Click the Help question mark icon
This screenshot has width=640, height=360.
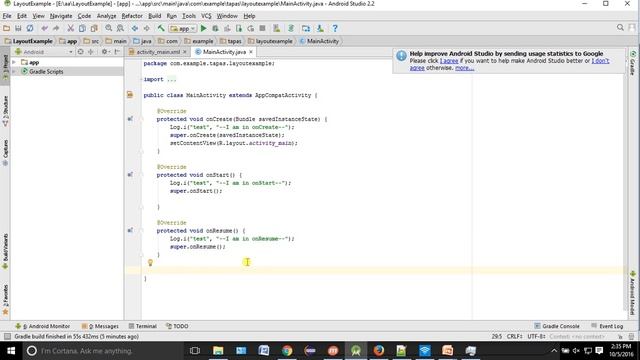(335, 29)
